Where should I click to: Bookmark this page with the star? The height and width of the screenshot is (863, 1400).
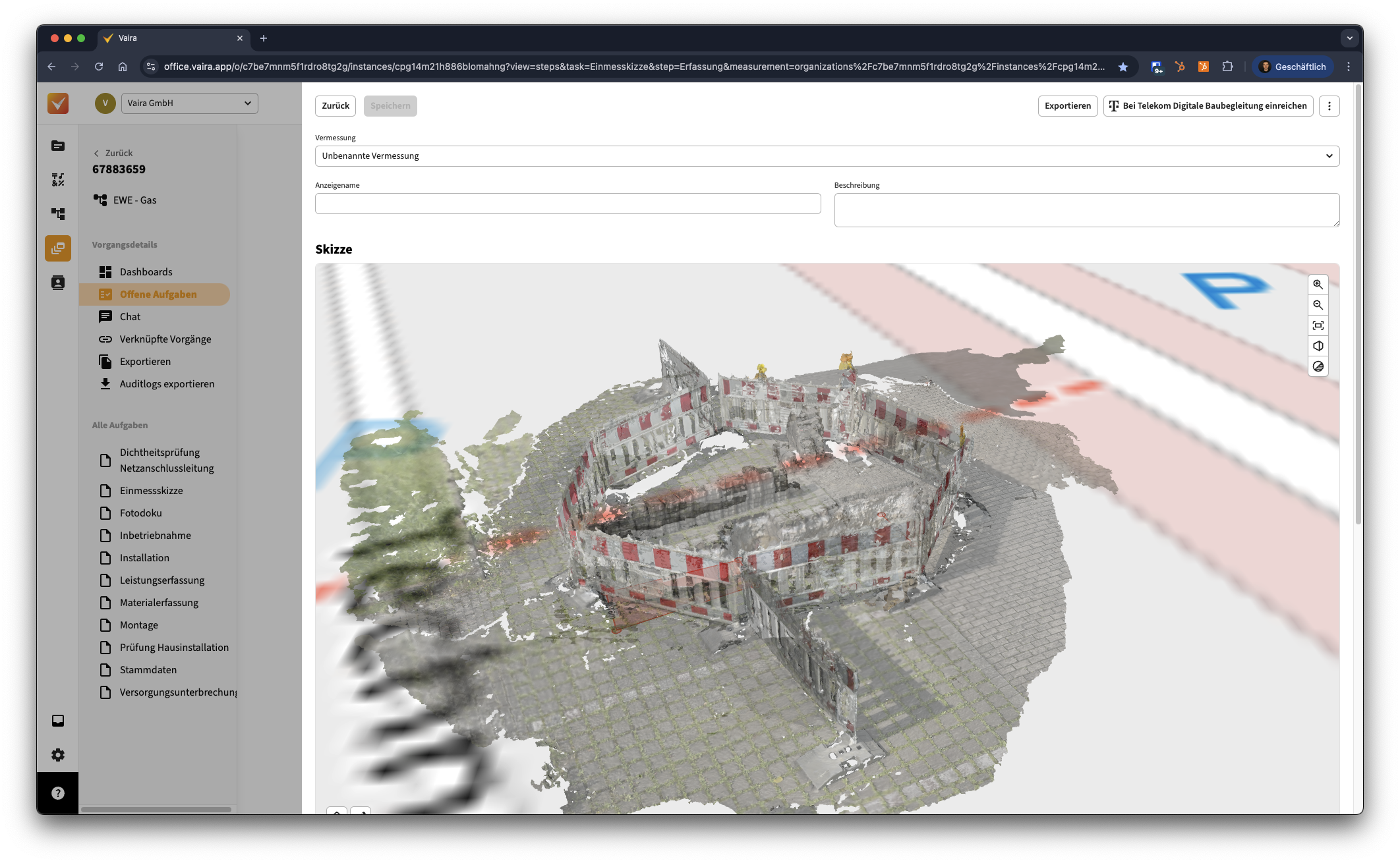point(1123,67)
